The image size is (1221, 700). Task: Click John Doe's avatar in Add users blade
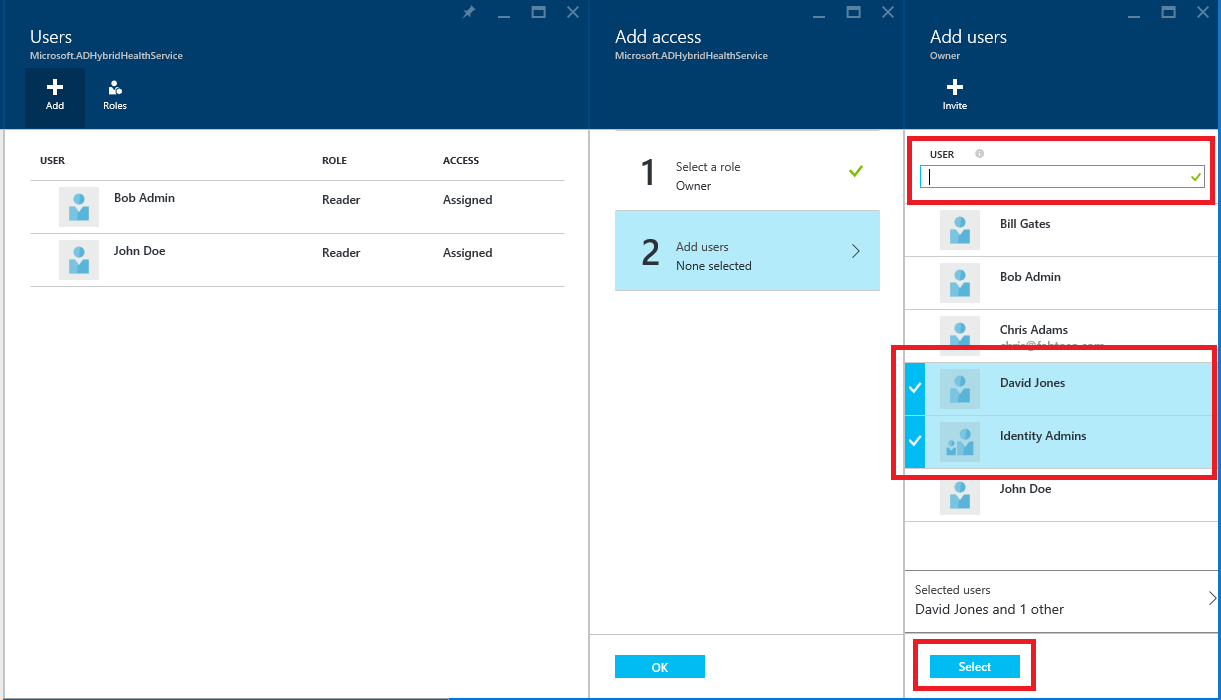[x=959, y=495]
